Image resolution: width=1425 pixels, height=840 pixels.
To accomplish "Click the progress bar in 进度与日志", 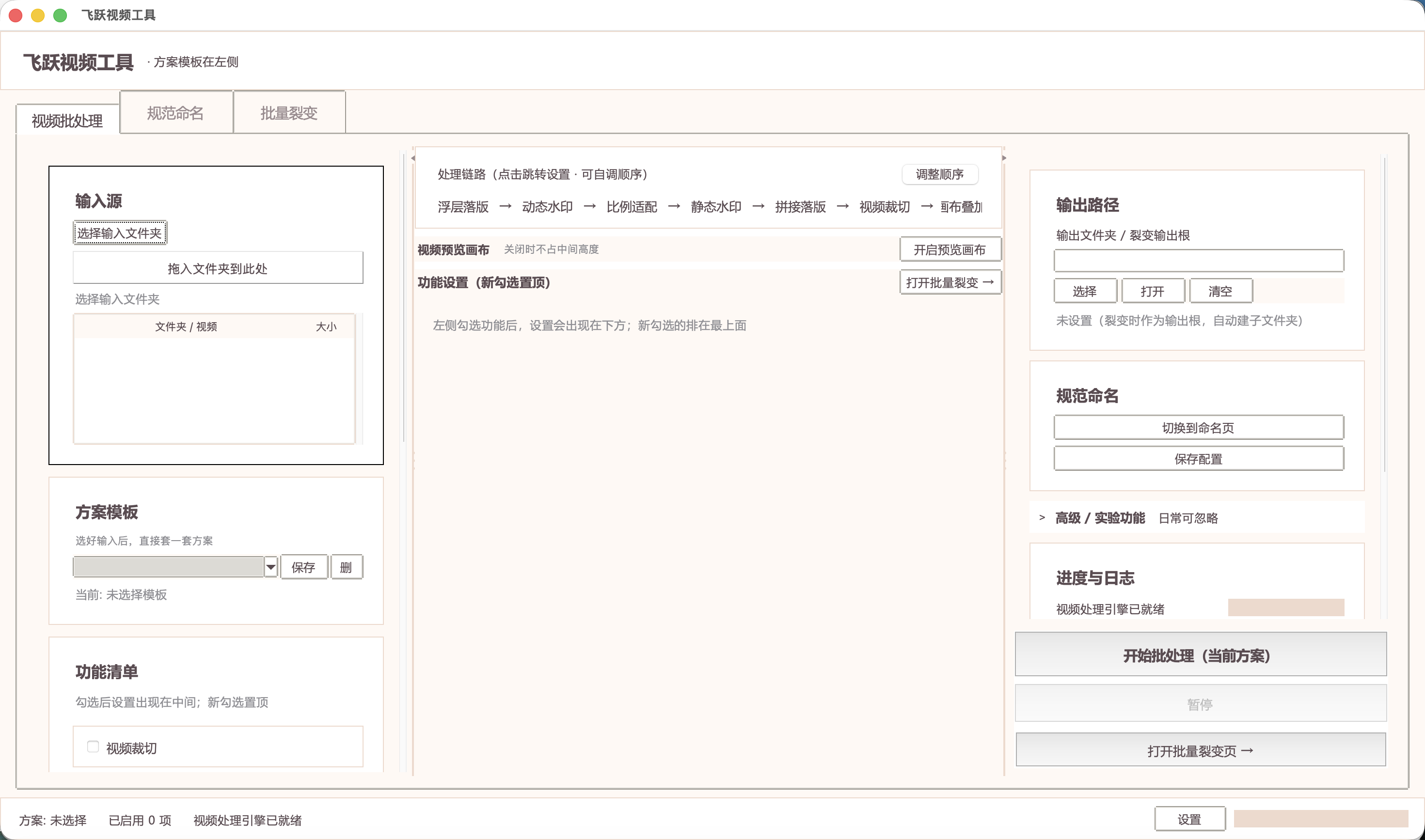I will (x=1286, y=607).
